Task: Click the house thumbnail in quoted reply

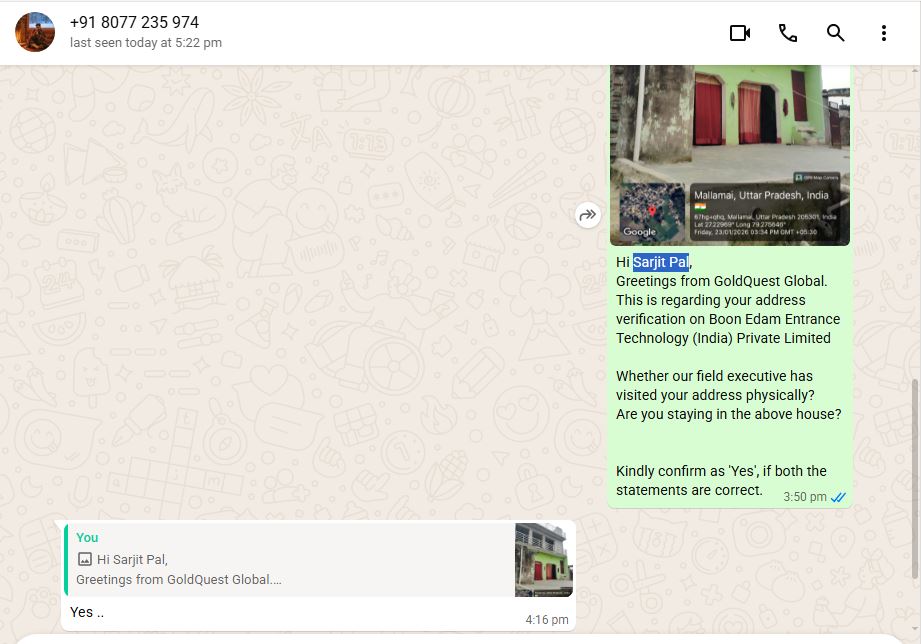Action: 544,560
